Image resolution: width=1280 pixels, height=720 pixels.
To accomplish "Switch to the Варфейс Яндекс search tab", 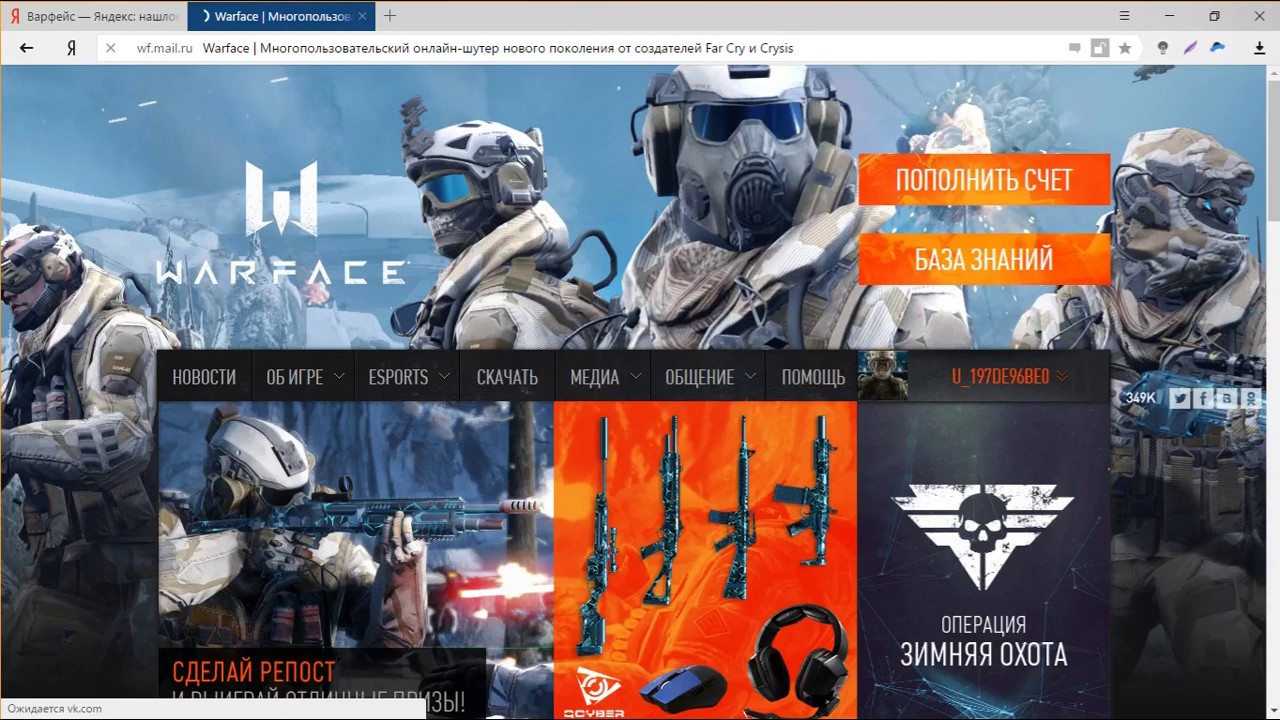I will pyautogui.click(x=93, y=16).
